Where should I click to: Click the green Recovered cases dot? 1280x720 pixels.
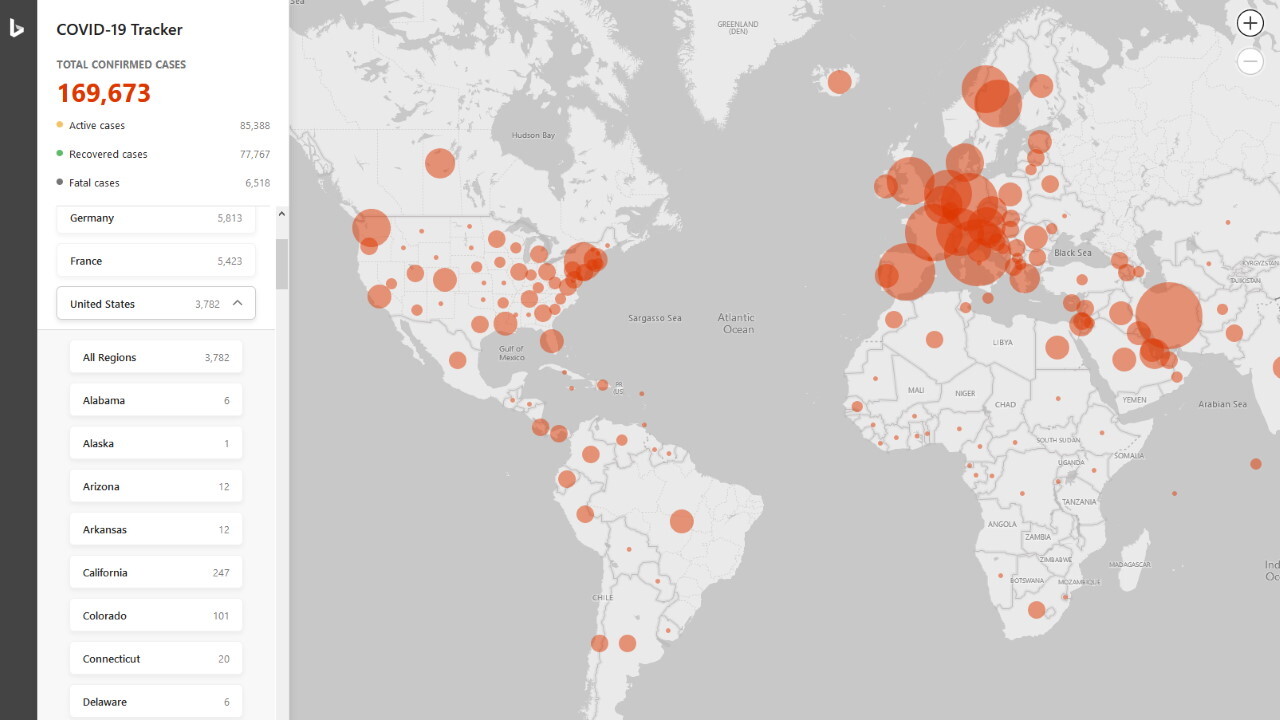click(x=58, y=153)
